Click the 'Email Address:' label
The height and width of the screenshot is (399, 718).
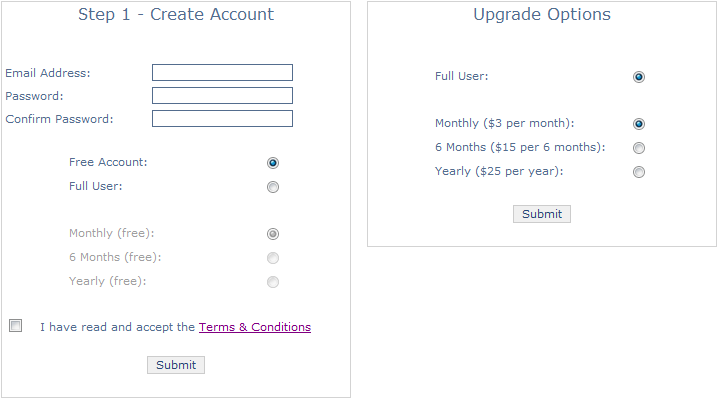point(48,73)
